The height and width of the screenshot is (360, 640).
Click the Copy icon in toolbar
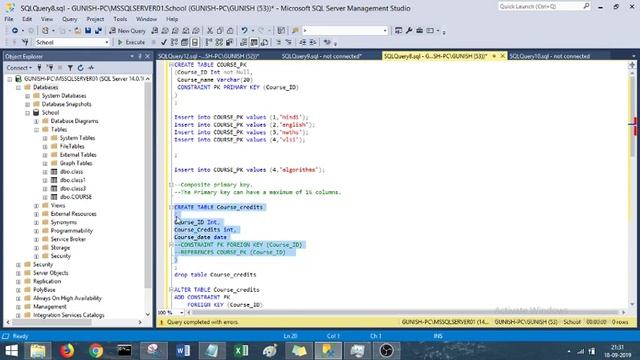pyautogui.click(x=220, y=31)
